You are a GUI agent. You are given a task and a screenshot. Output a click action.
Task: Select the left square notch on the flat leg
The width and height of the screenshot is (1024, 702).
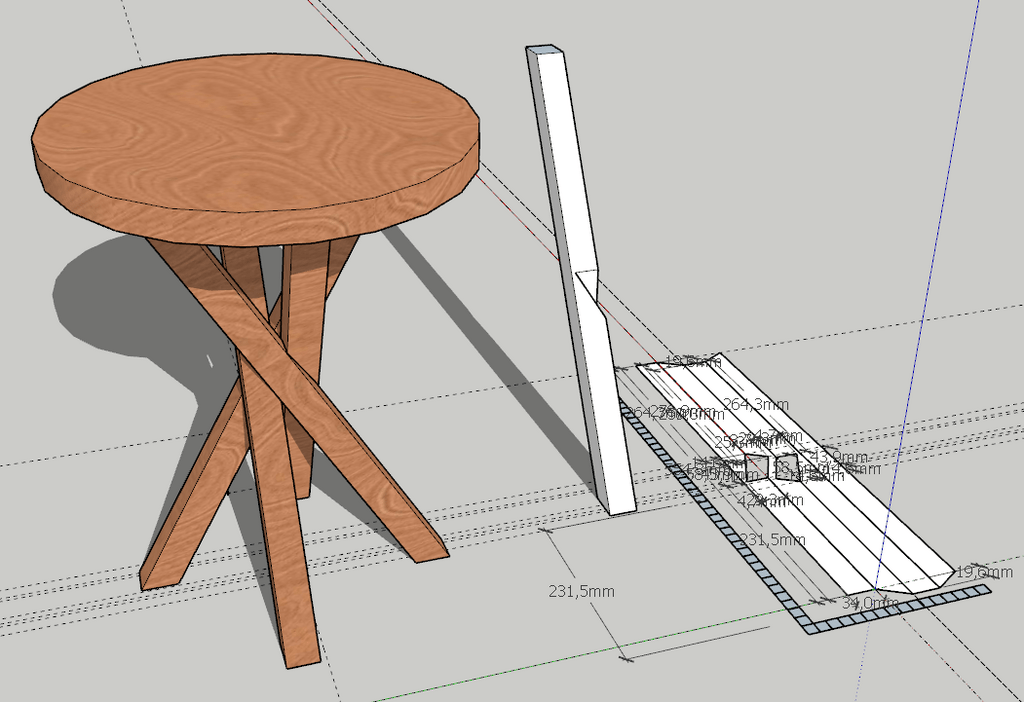(x=757, y=466)
